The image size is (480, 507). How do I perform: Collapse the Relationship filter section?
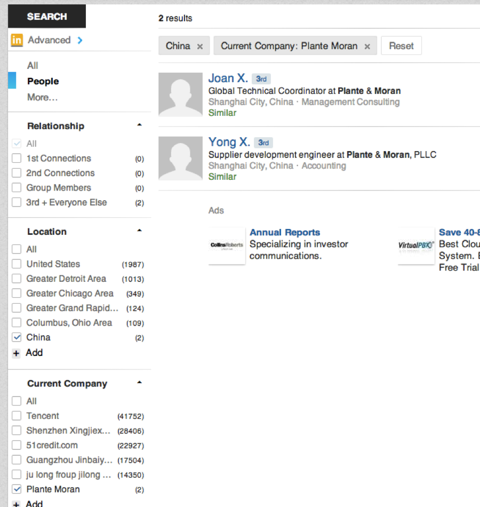click(139, 125)
